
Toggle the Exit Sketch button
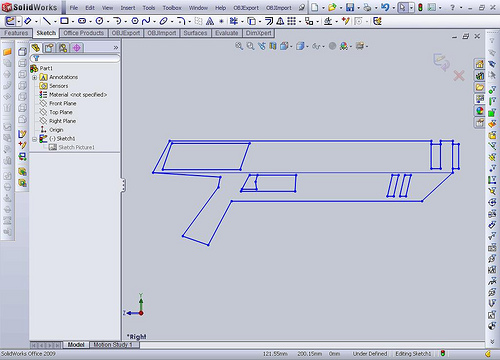tap(11, 21)
